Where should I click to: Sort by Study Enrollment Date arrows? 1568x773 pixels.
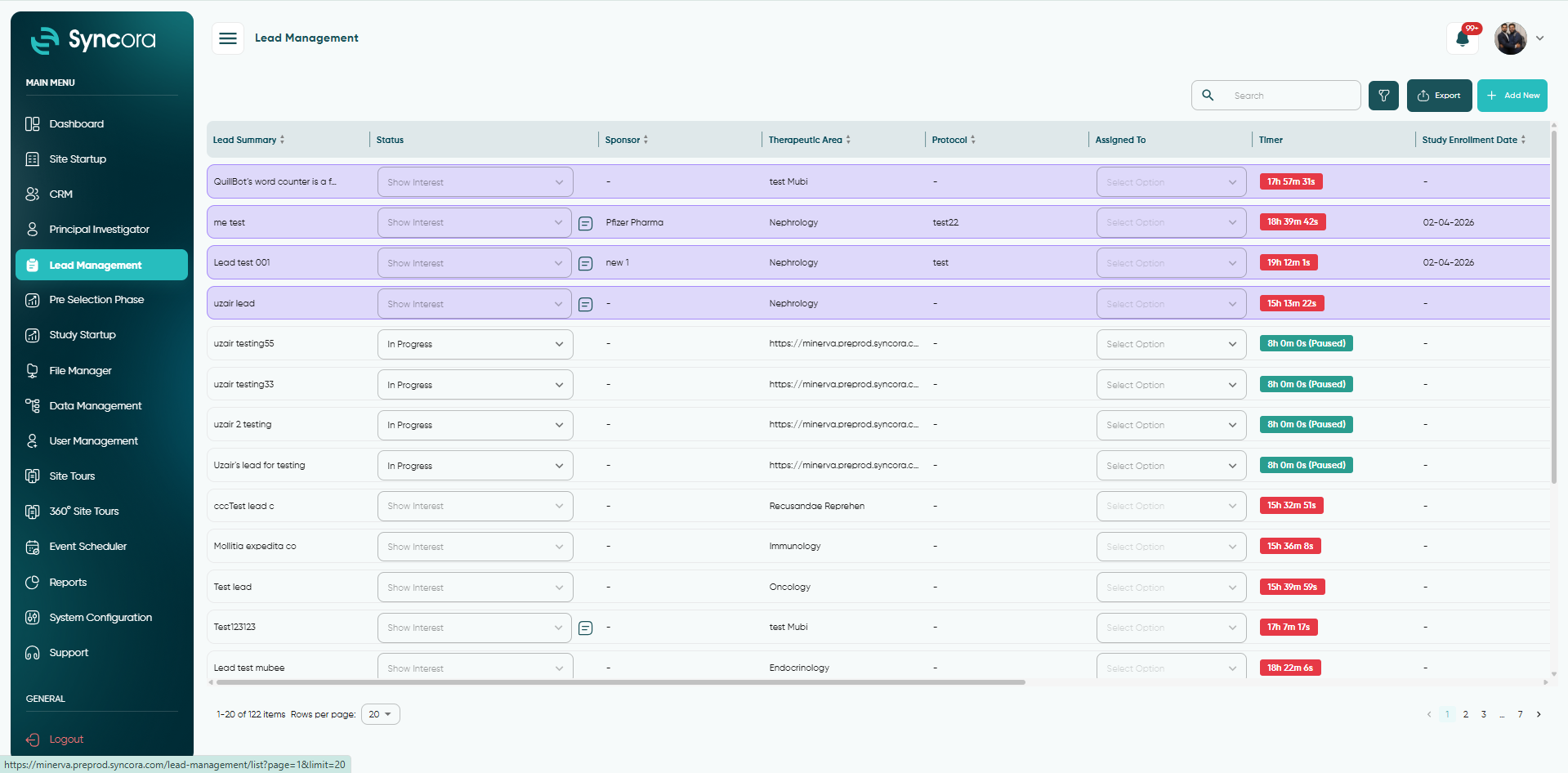[1523, 140]
